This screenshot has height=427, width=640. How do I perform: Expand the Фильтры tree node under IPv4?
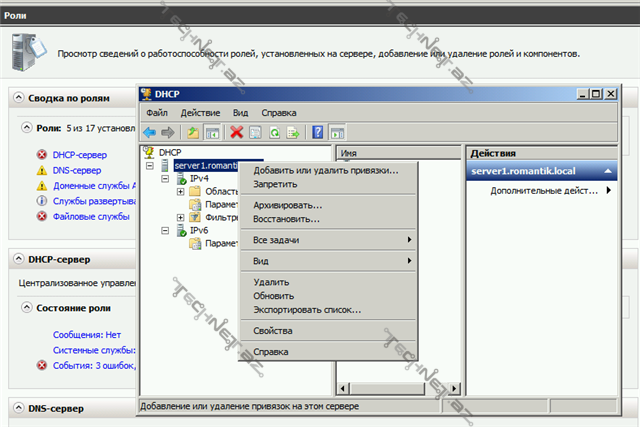(x=180, y=217)
